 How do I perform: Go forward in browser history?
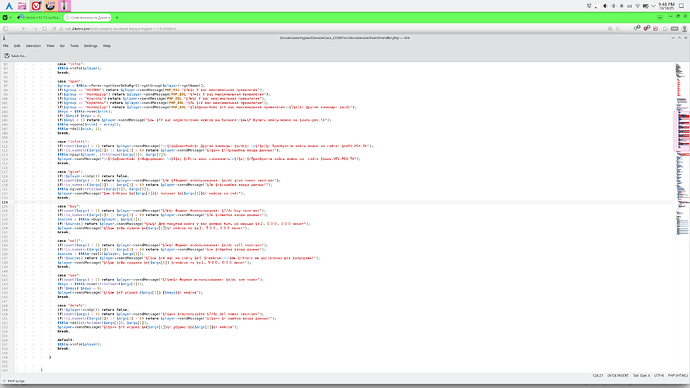[34, 29]
